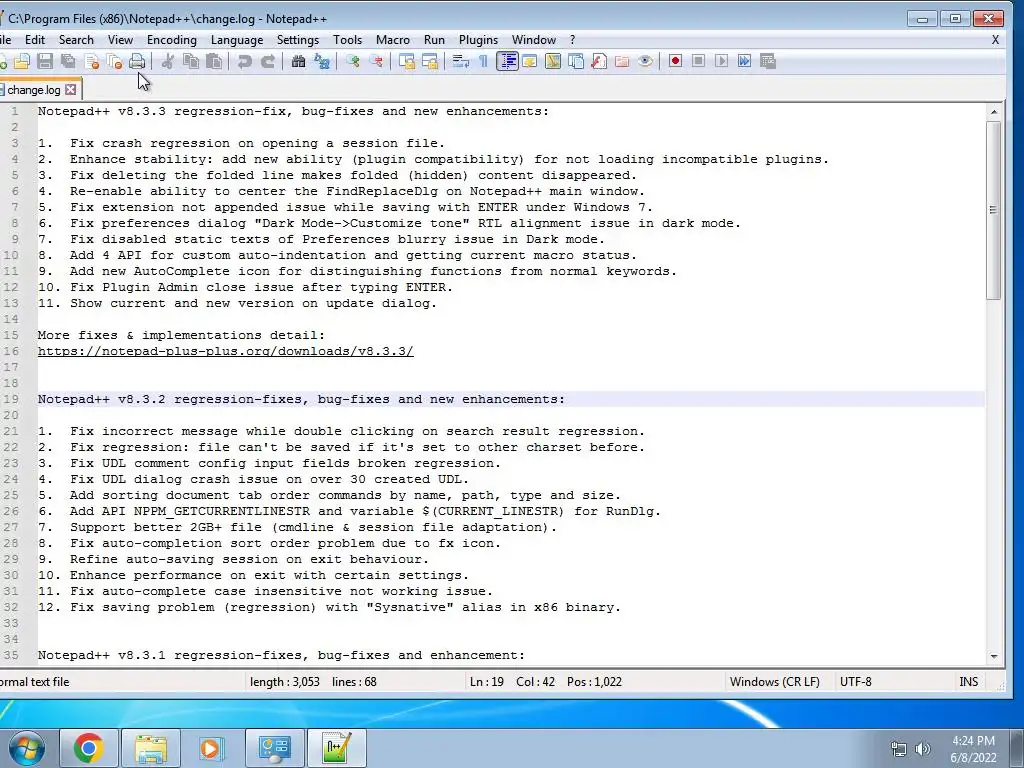Click the X at menu bar's right end
The width and height of the screenshot is (1024, 768).
995,40
